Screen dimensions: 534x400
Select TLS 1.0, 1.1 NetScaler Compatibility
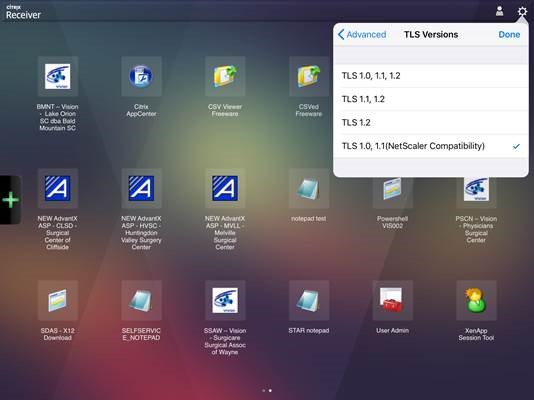point(431,146)
